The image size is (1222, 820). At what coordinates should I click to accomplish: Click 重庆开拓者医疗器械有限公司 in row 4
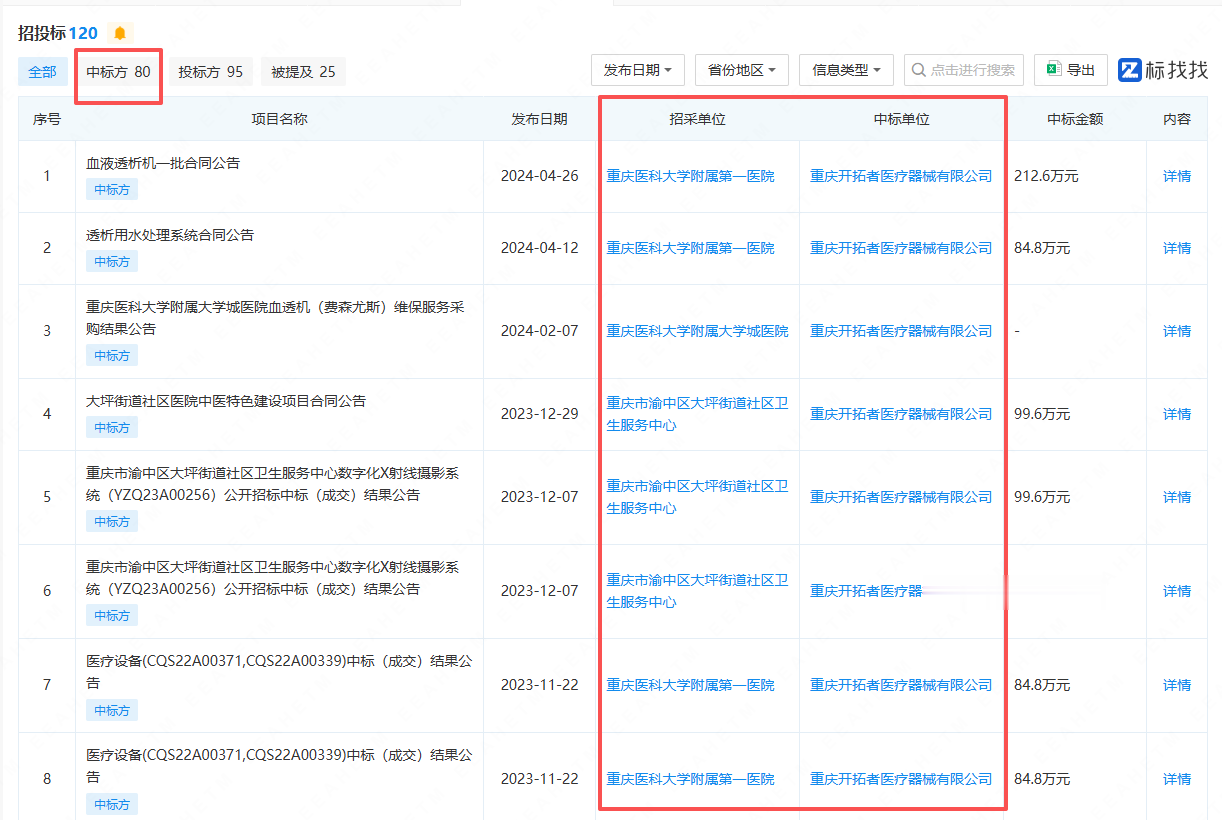coord(901,414)
